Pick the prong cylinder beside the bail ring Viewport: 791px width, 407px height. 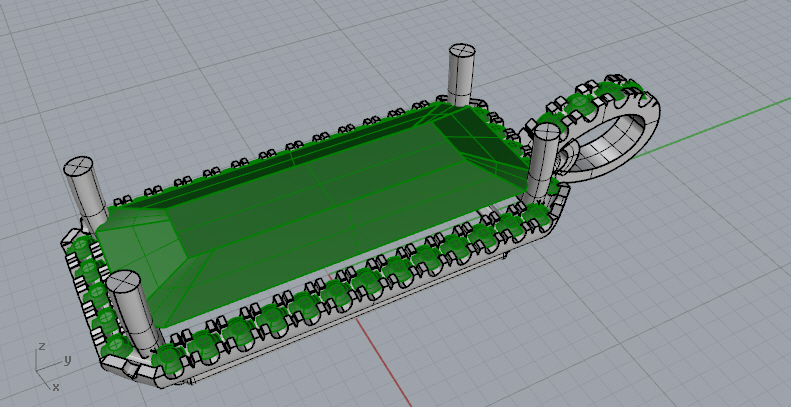pyautogui.click(x=544, y=161)
